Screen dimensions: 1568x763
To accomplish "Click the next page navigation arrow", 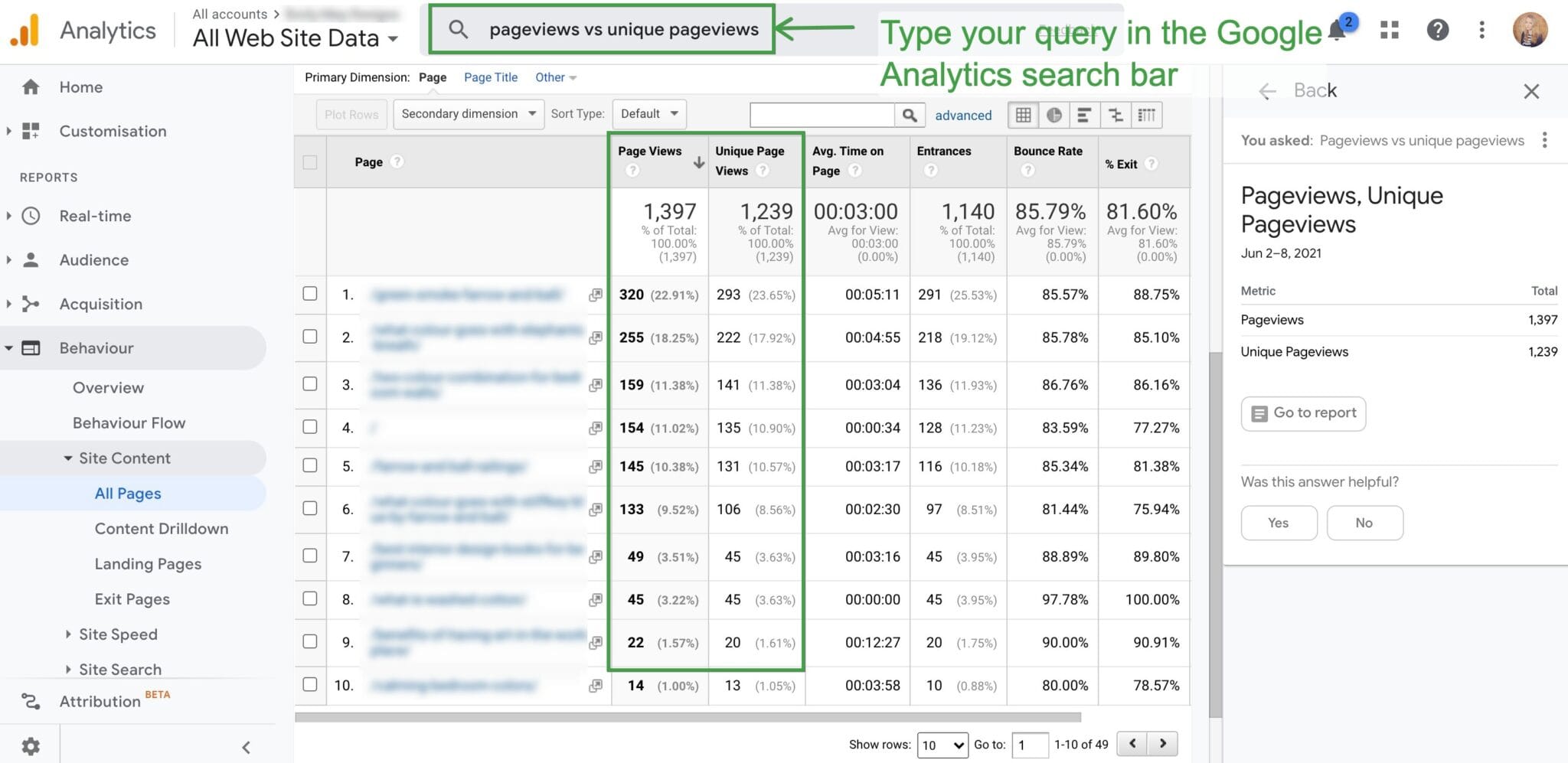I will click(x=1162, y=743).
